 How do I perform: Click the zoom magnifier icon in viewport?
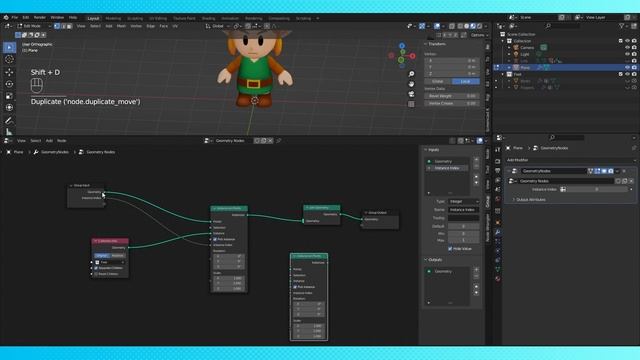pyautogui.click(x=411, y=74)
